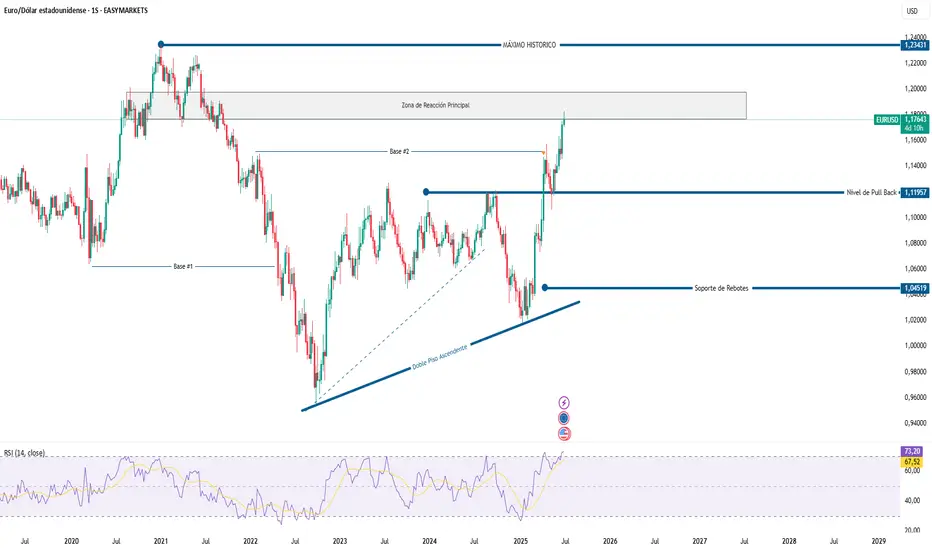Click the EURUSD ticker tag on the price axis
The image size is (932, 550).
887,120
